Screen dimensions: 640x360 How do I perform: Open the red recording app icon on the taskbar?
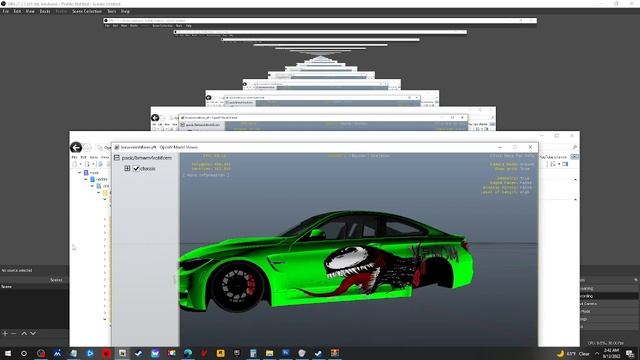(107, 353)
